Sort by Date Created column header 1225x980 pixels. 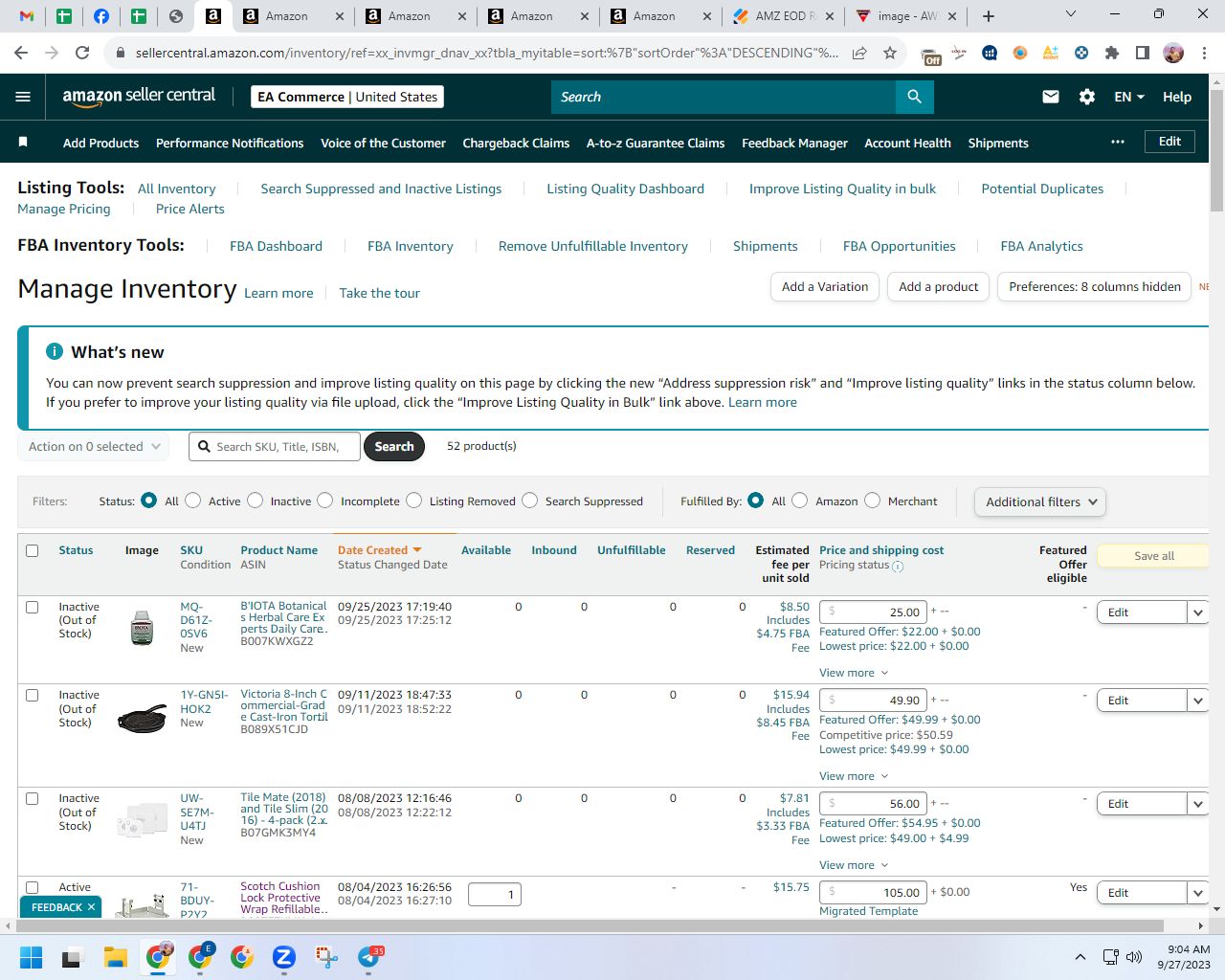(379, 550)
